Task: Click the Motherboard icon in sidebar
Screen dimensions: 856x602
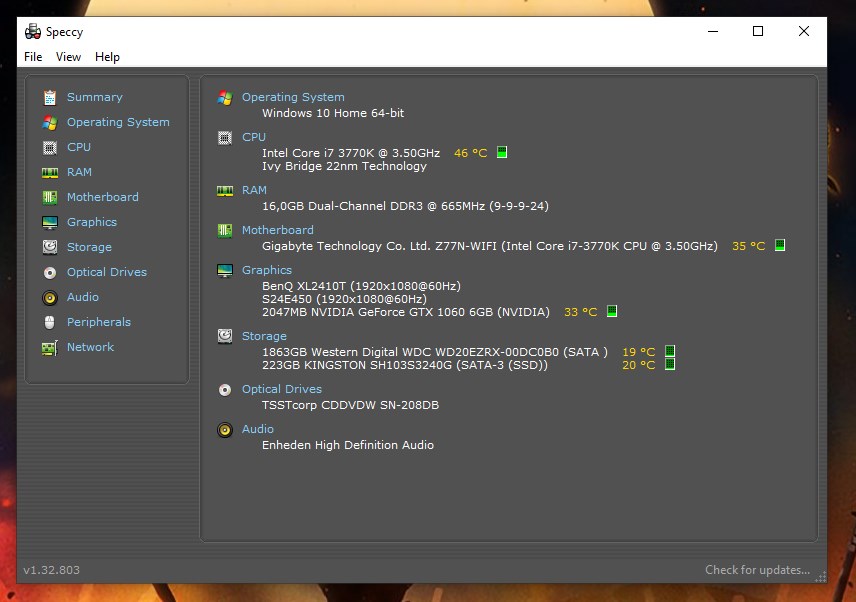Action: [x=50, y=197]
